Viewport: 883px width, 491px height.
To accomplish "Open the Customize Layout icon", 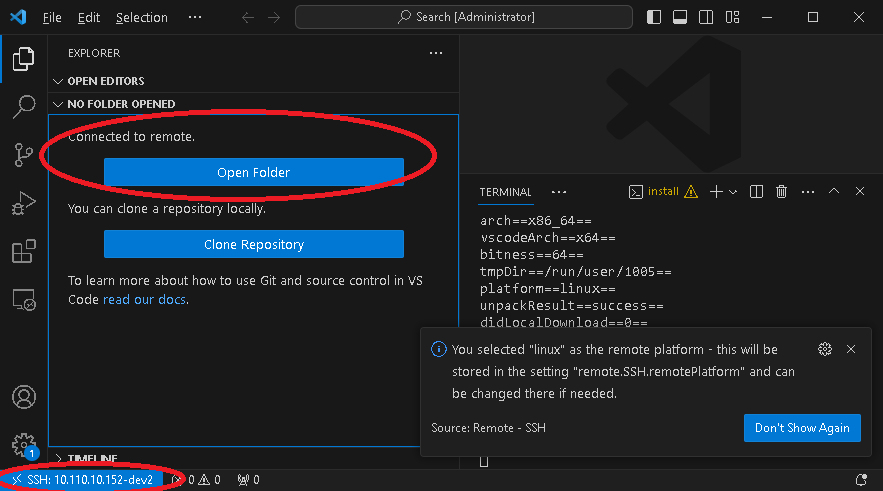I will [732, 17].
